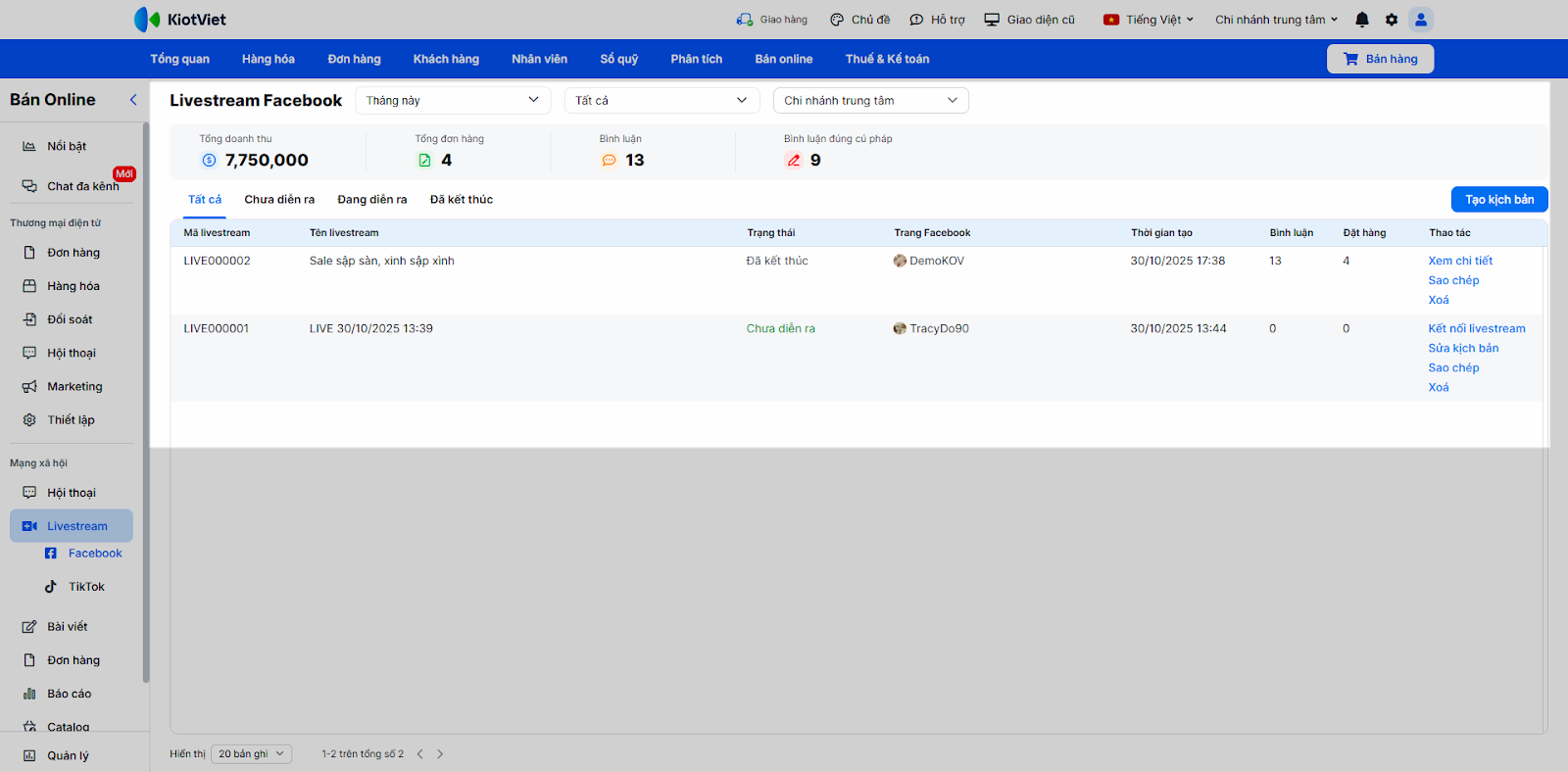Screen dimensions: 1568x772
Task: Click the notification bell icon
Action: point(1361,20)
